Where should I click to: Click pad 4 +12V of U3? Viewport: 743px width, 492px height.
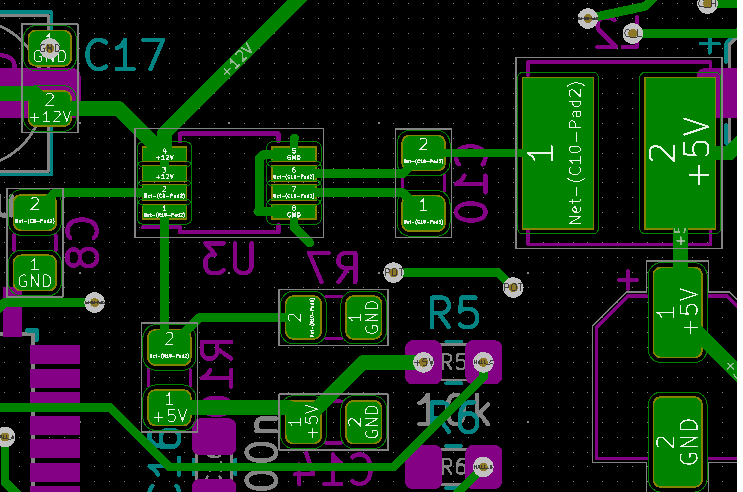(x=164, y=154)
